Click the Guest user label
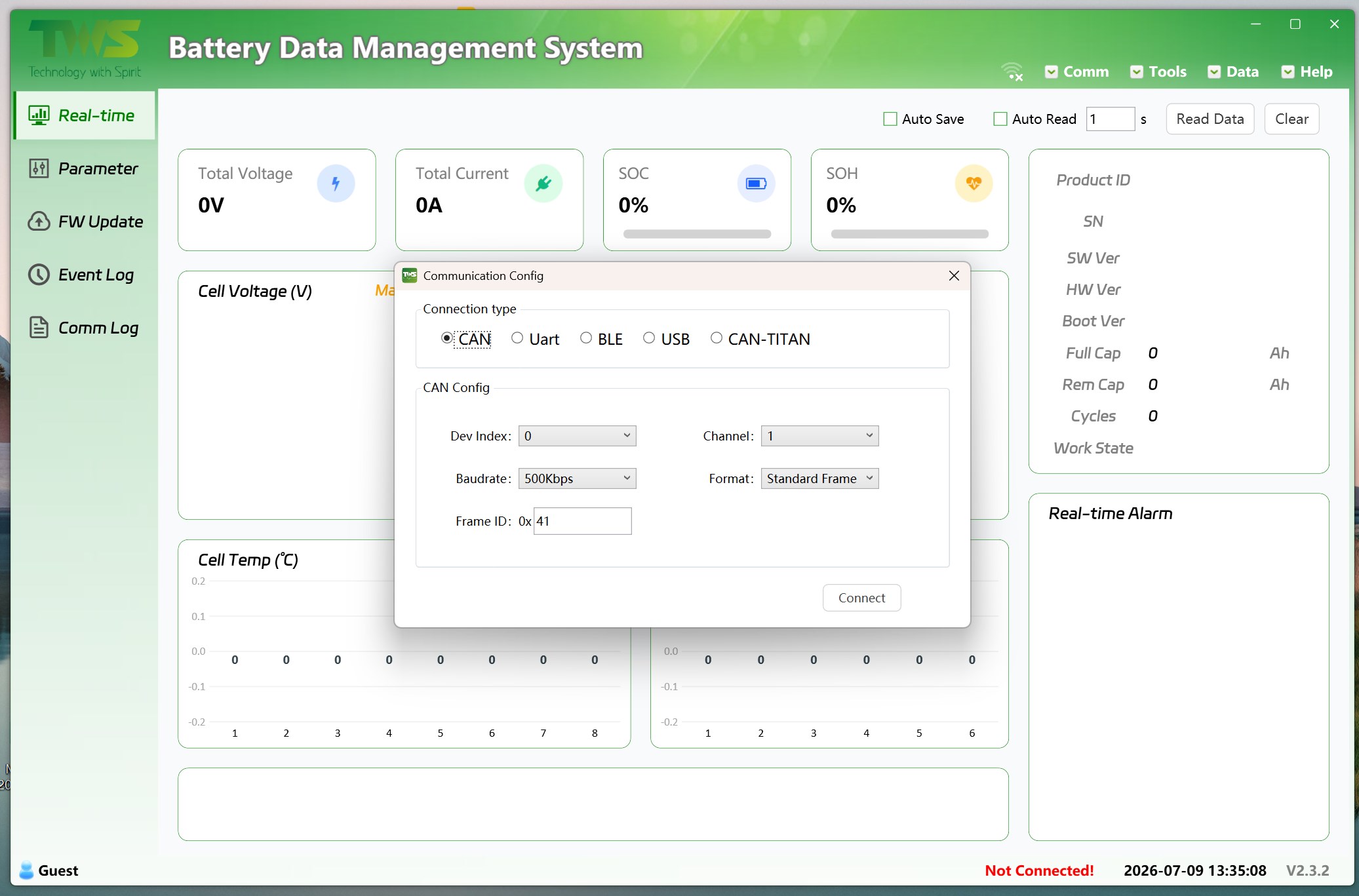The image size is (1359, 896). tap(58, 870)
